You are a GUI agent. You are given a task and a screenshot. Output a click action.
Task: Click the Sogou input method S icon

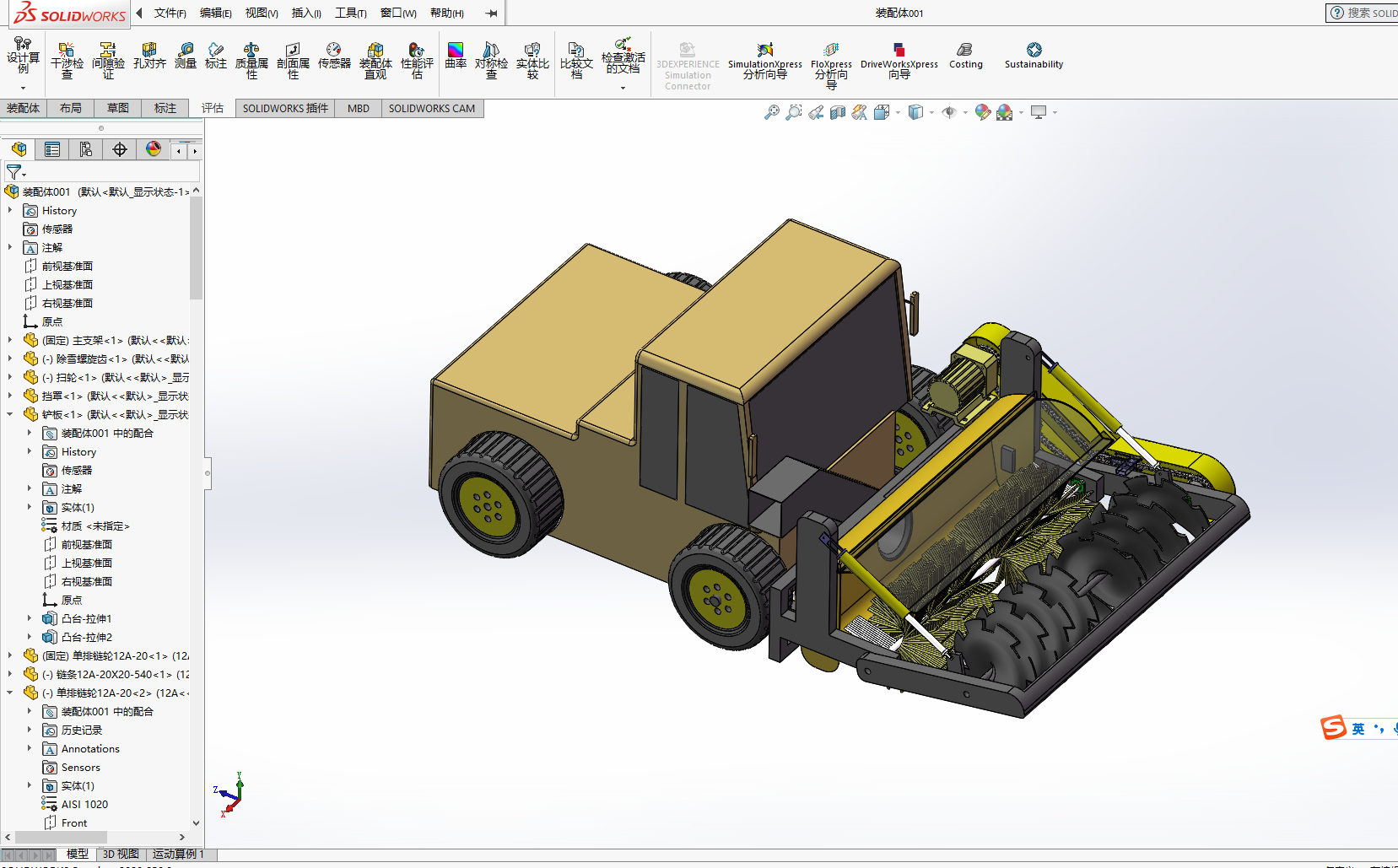1334,727
